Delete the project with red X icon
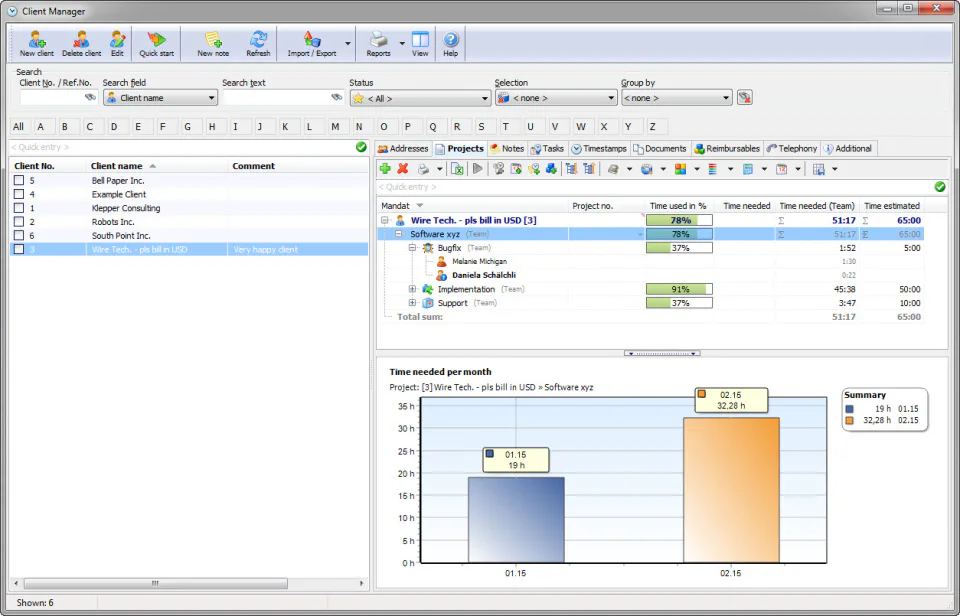 (x=403, y=168)
